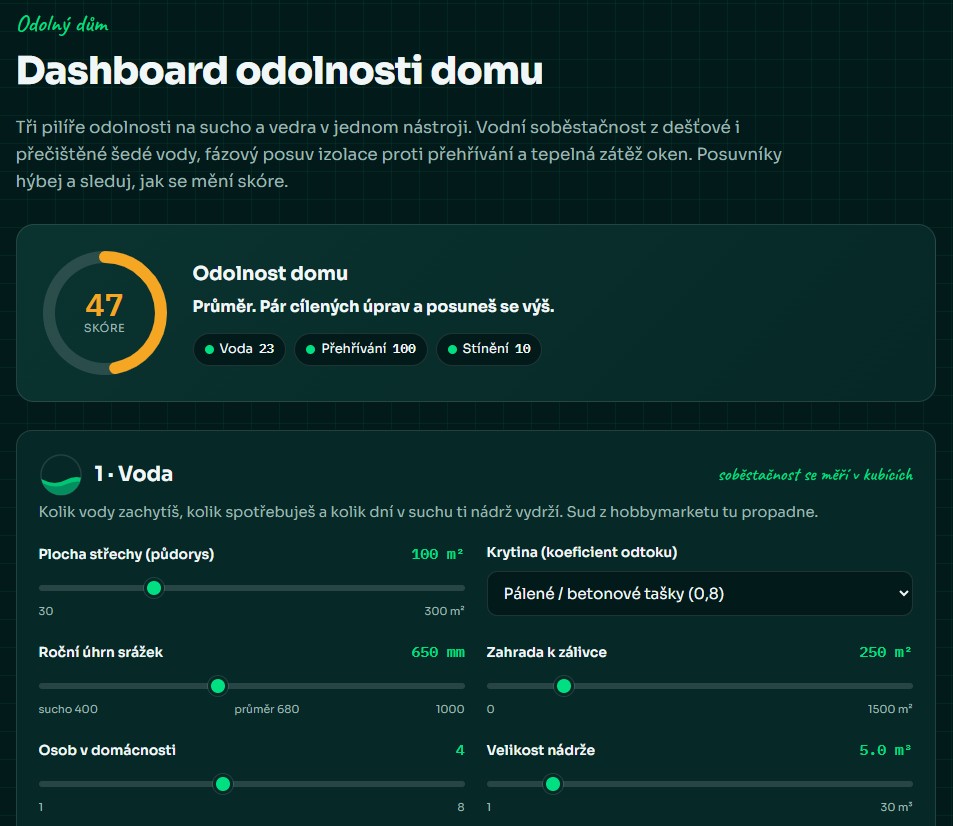Click the household persons value 4

[460, 750]
